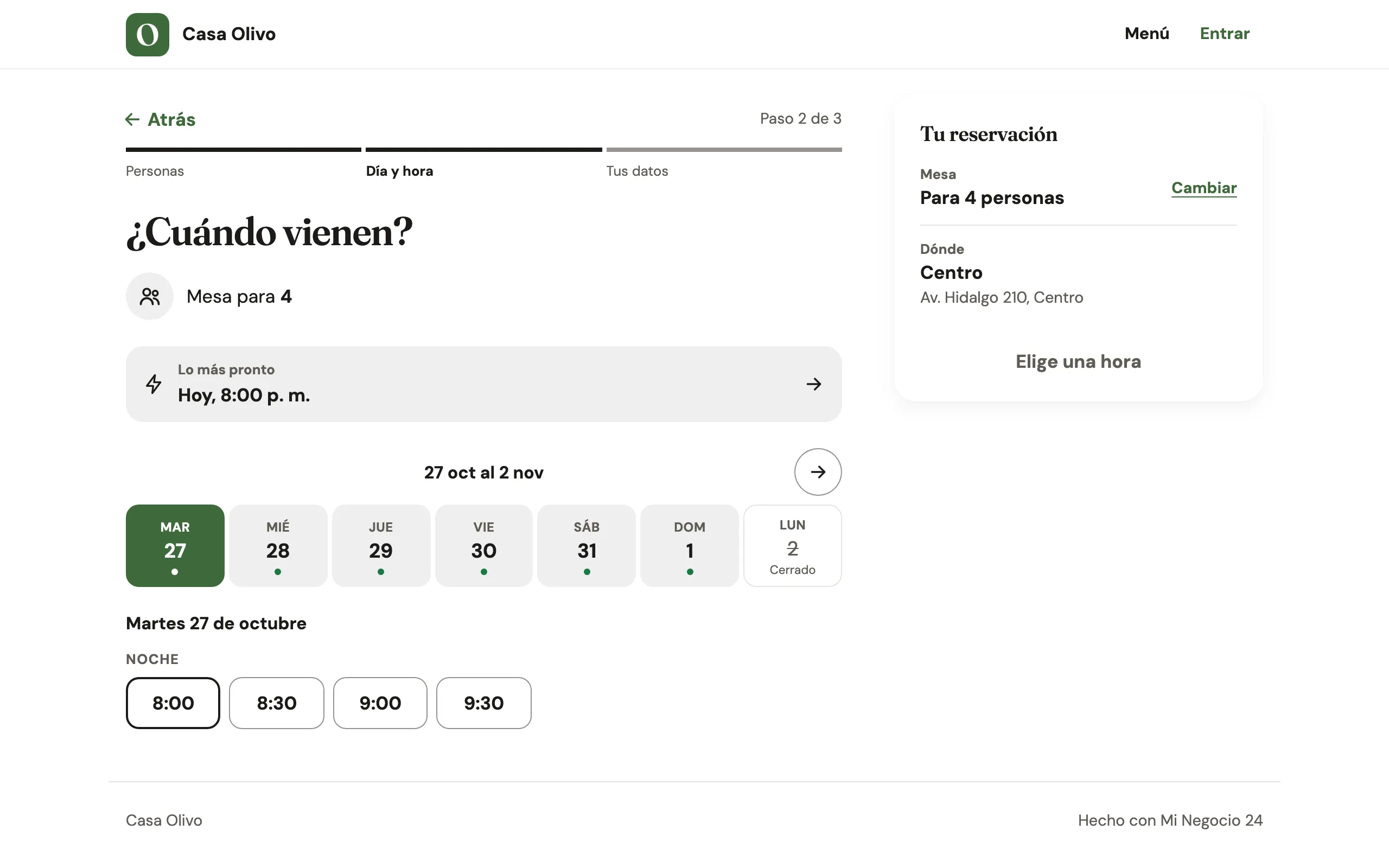Select Friday VIE 30 day tile

coord(484,545)
